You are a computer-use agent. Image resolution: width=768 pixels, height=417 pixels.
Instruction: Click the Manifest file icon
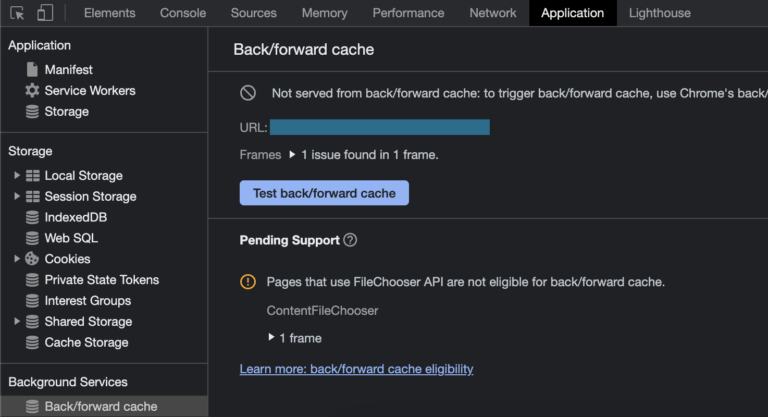pos(32,70)
